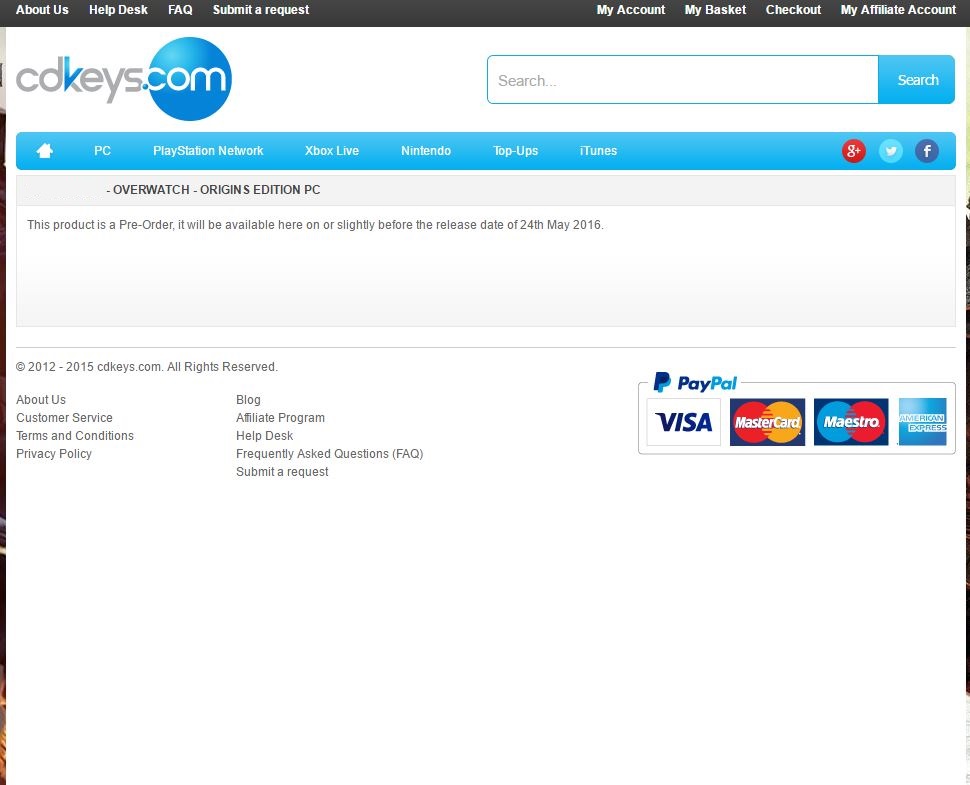Open My Affiliate Account

[x=898, y=10]
